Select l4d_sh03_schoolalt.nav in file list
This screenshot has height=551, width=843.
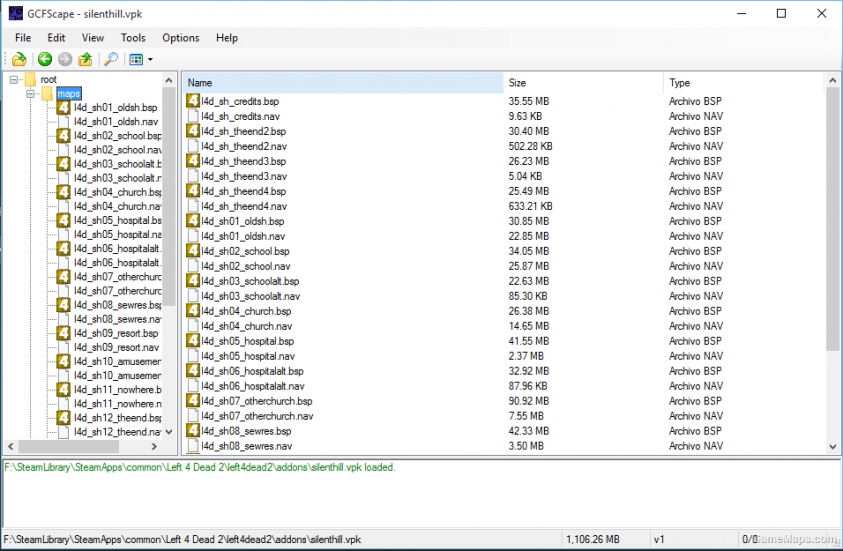(x=251, y=296)
